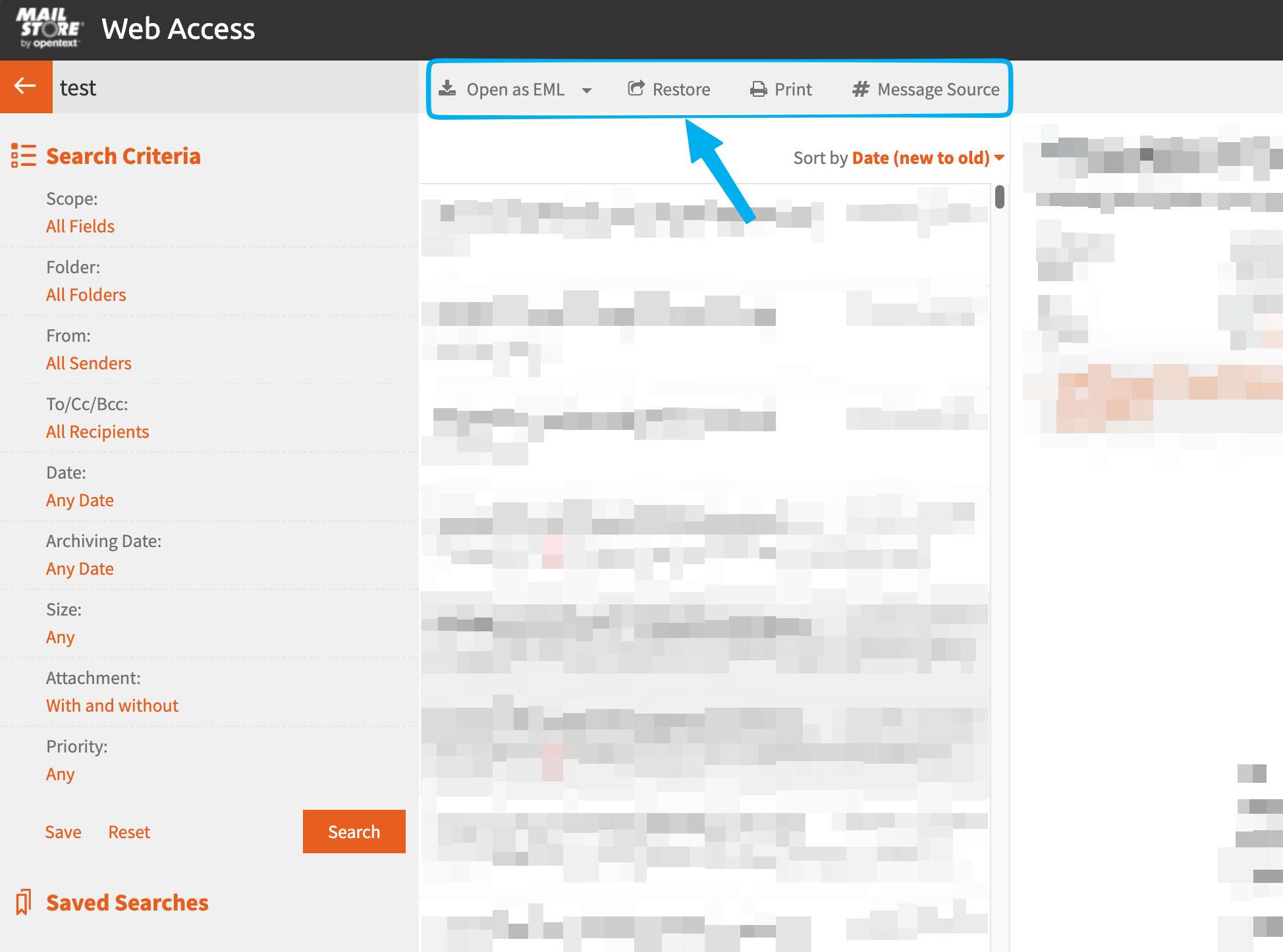Open the Saved Searches section
This screenshot has width=1283, height=952.
pyautogui.click(x=127, y=902)
